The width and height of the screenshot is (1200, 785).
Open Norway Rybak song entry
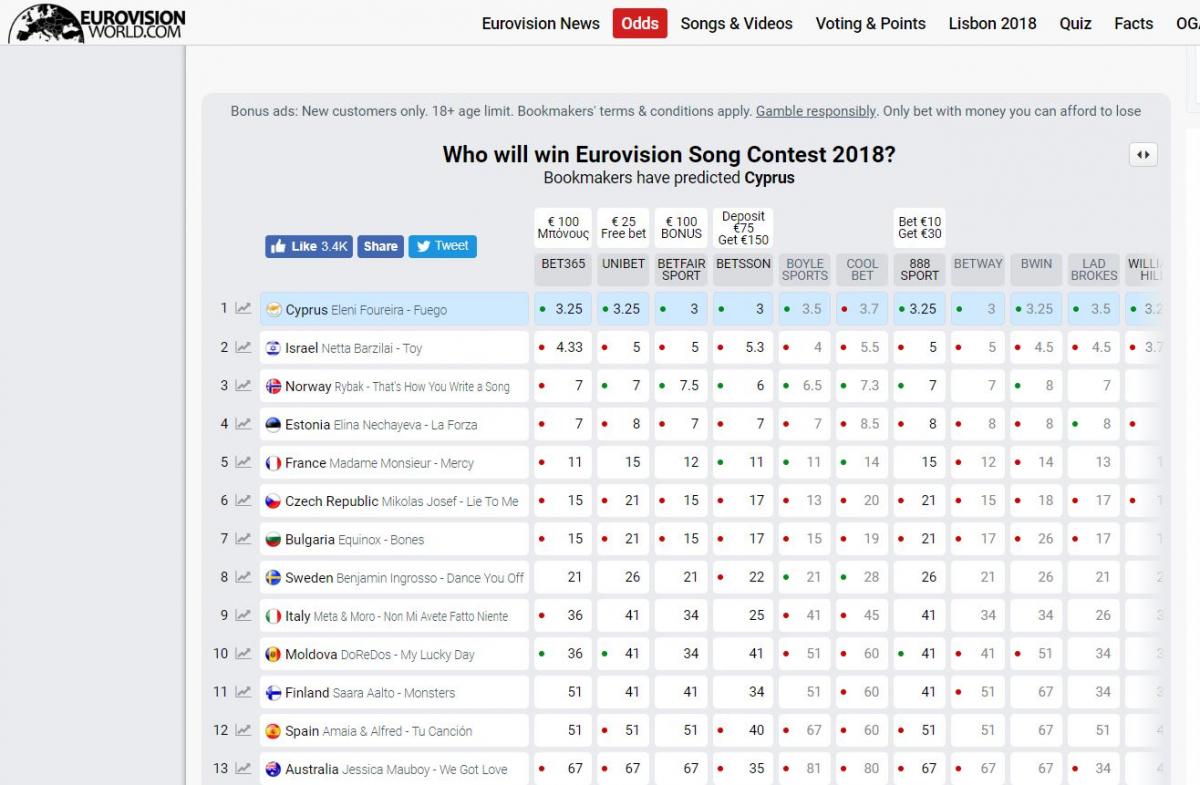[x=394, y=385]
